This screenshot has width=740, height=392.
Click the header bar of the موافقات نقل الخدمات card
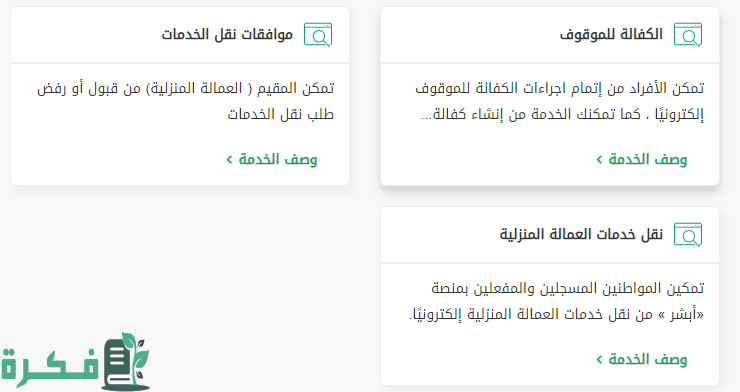pos(180,35)
